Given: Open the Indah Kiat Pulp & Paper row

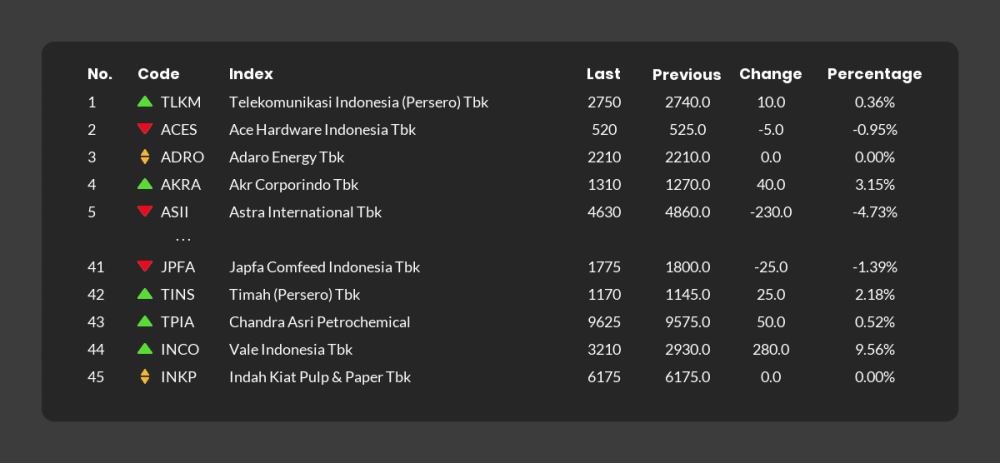Looking at the screenshot, I should click(319, 377).
